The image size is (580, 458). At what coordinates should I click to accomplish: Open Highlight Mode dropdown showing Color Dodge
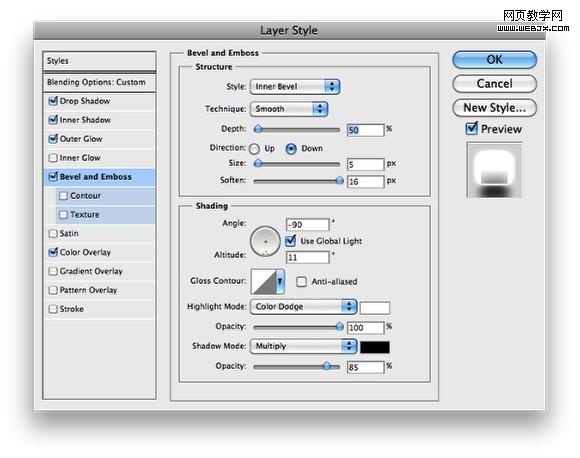coord(304,307)
